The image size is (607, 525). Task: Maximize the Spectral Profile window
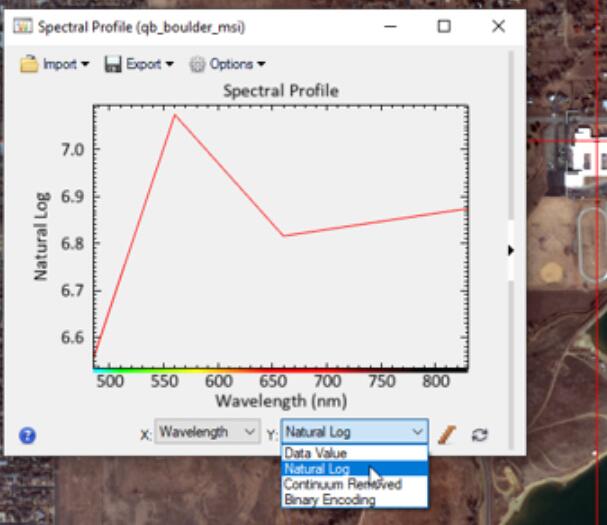click(x=444, y=27)
